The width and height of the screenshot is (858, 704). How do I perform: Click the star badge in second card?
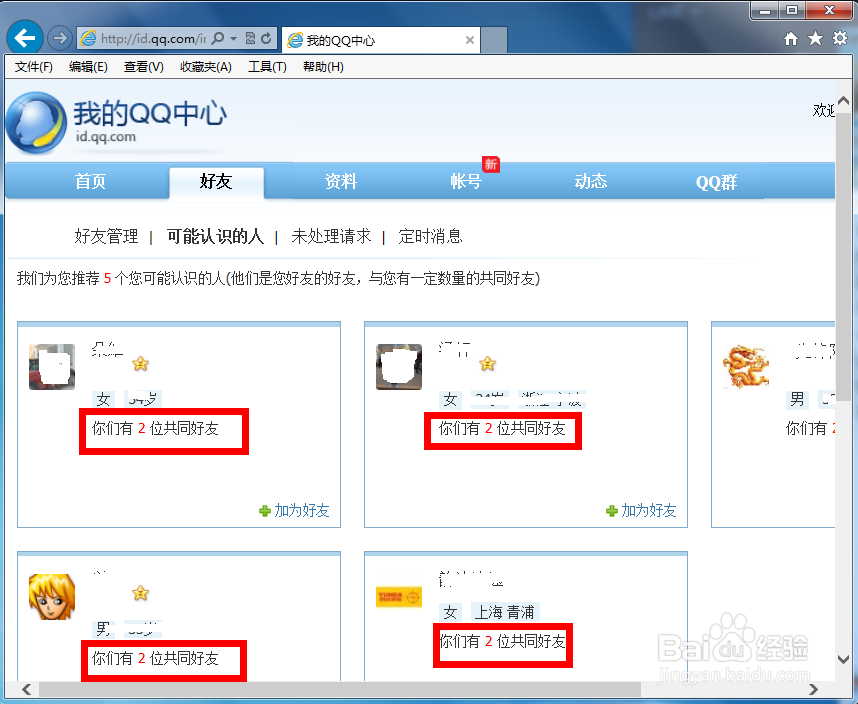pyautogui.click(x=488, y=364)
